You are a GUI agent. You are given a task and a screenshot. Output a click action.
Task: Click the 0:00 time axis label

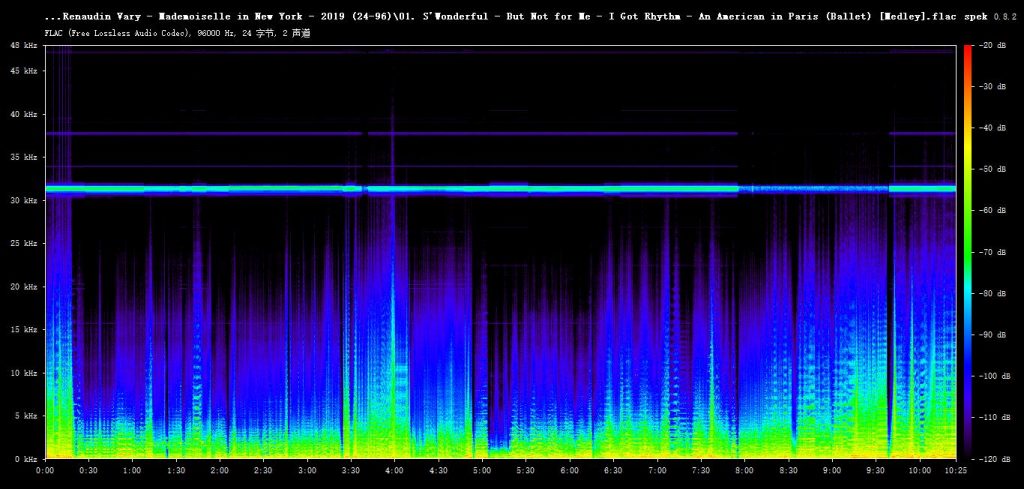tap(46, 470)
